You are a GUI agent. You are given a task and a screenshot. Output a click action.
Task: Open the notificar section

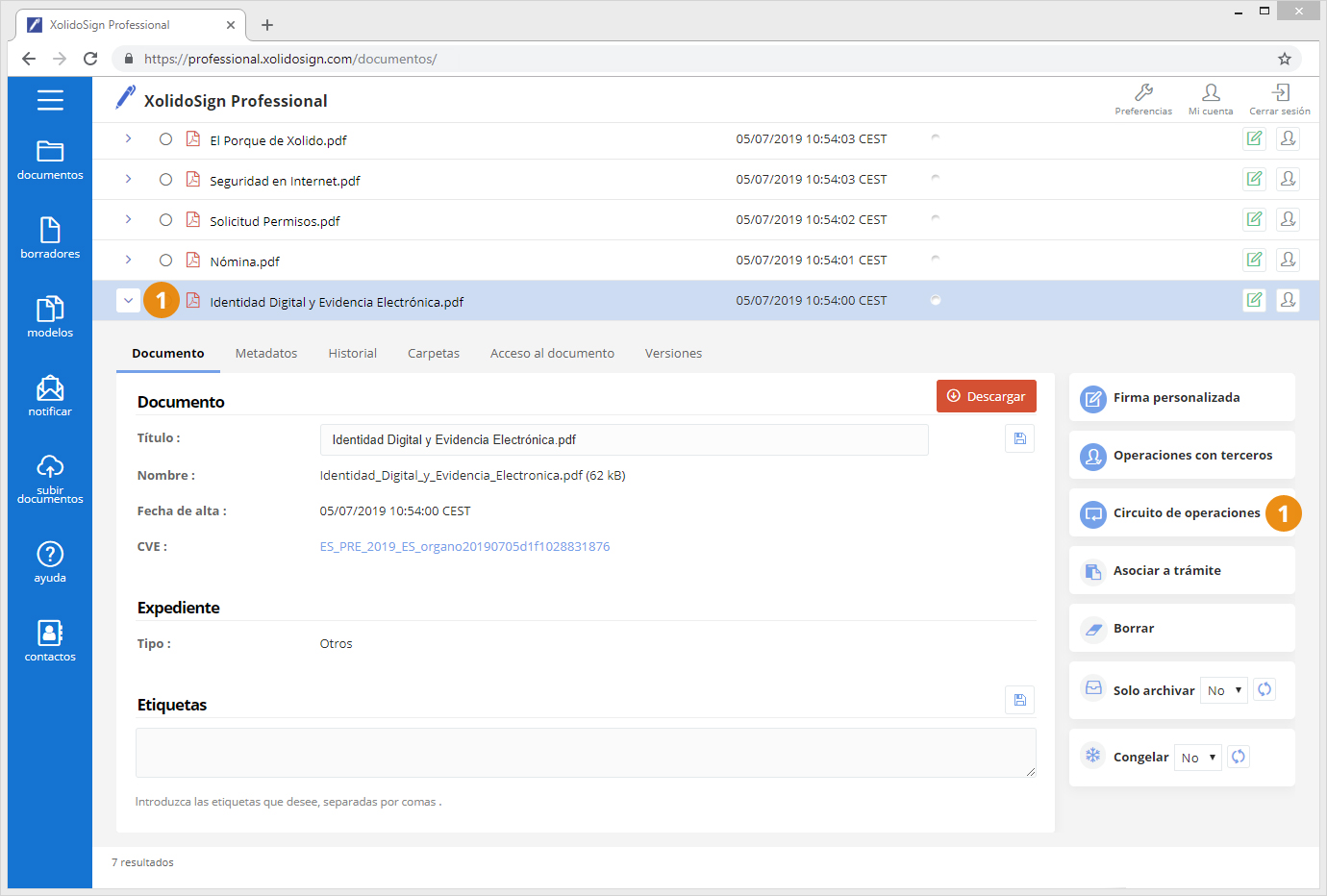coord(50,396)
